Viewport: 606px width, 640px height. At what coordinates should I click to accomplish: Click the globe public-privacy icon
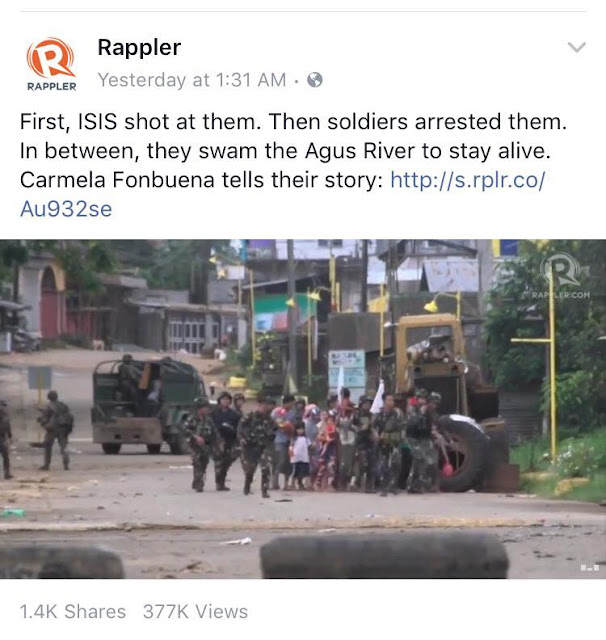click(315, 80)
